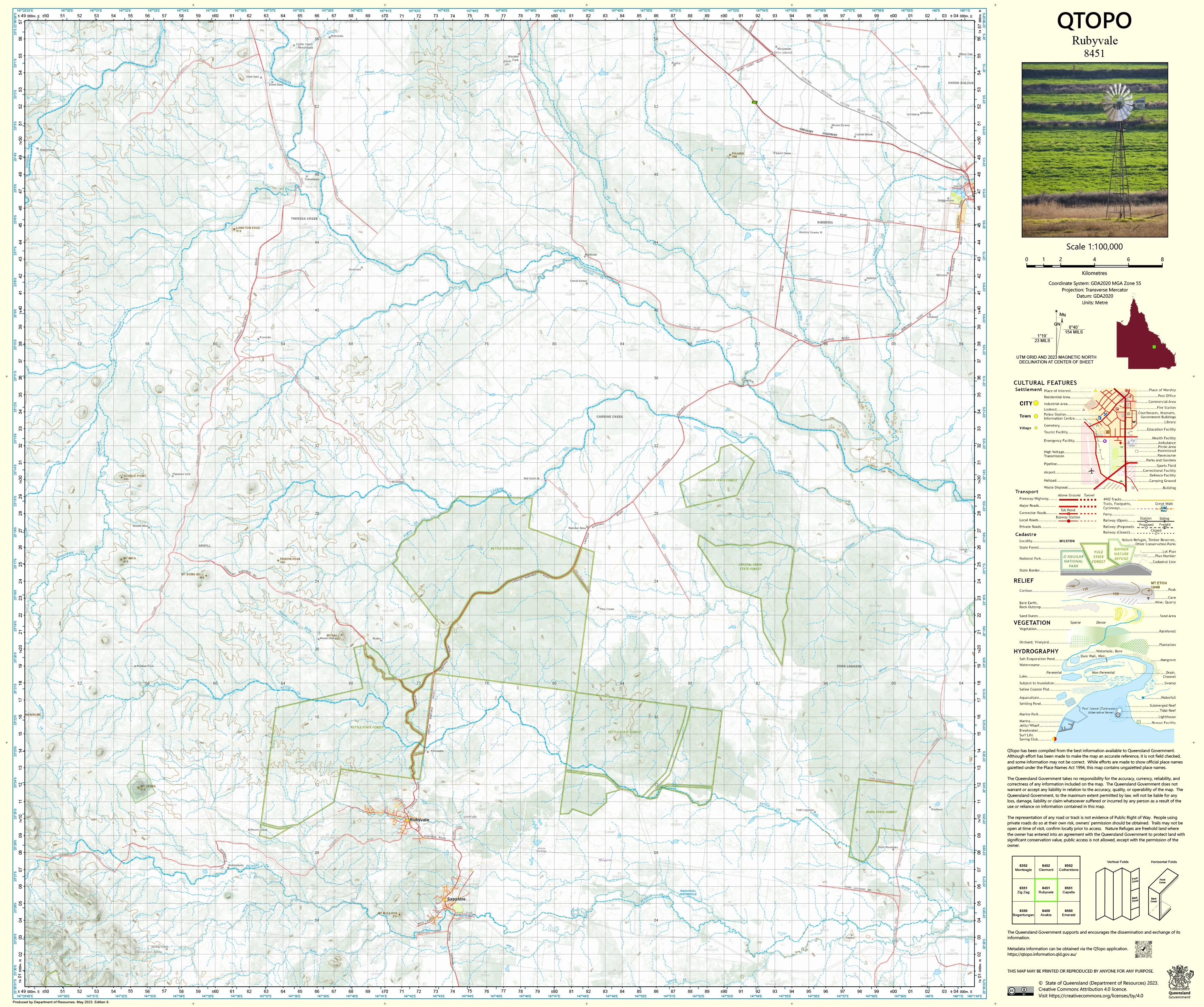The image size is (1204, 1007).
Task: Click the CITY yellow circle symbol
Action: [1036, 403]
